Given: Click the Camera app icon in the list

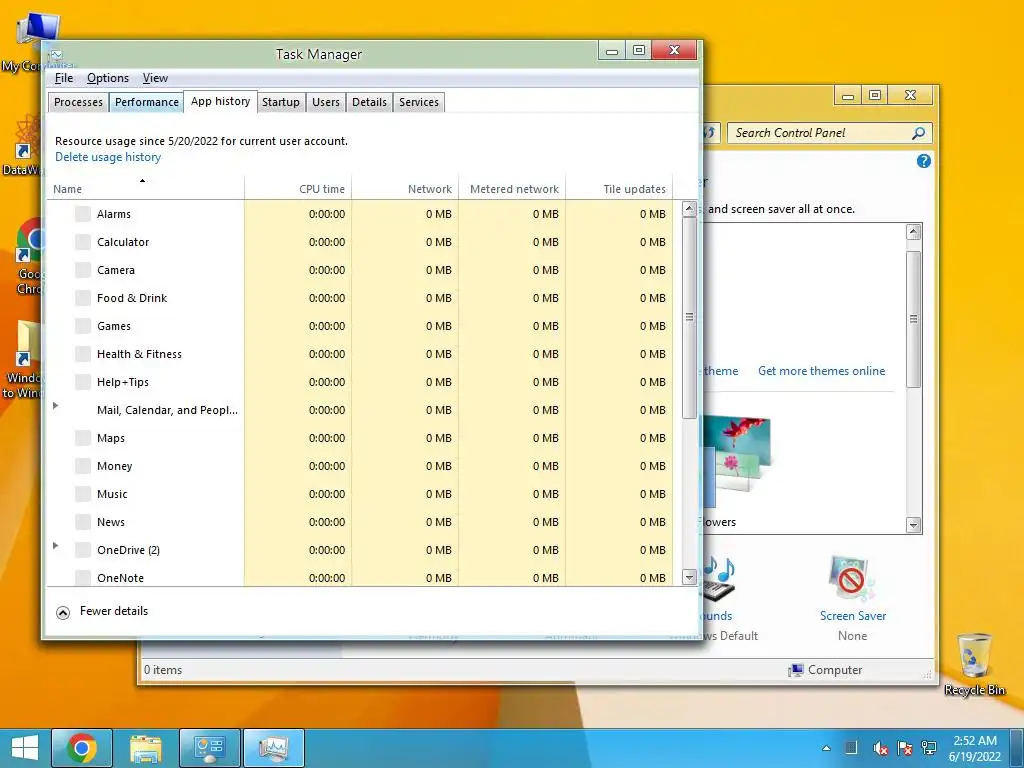Looking at the screenshot, I should click(x=83, y=270).
